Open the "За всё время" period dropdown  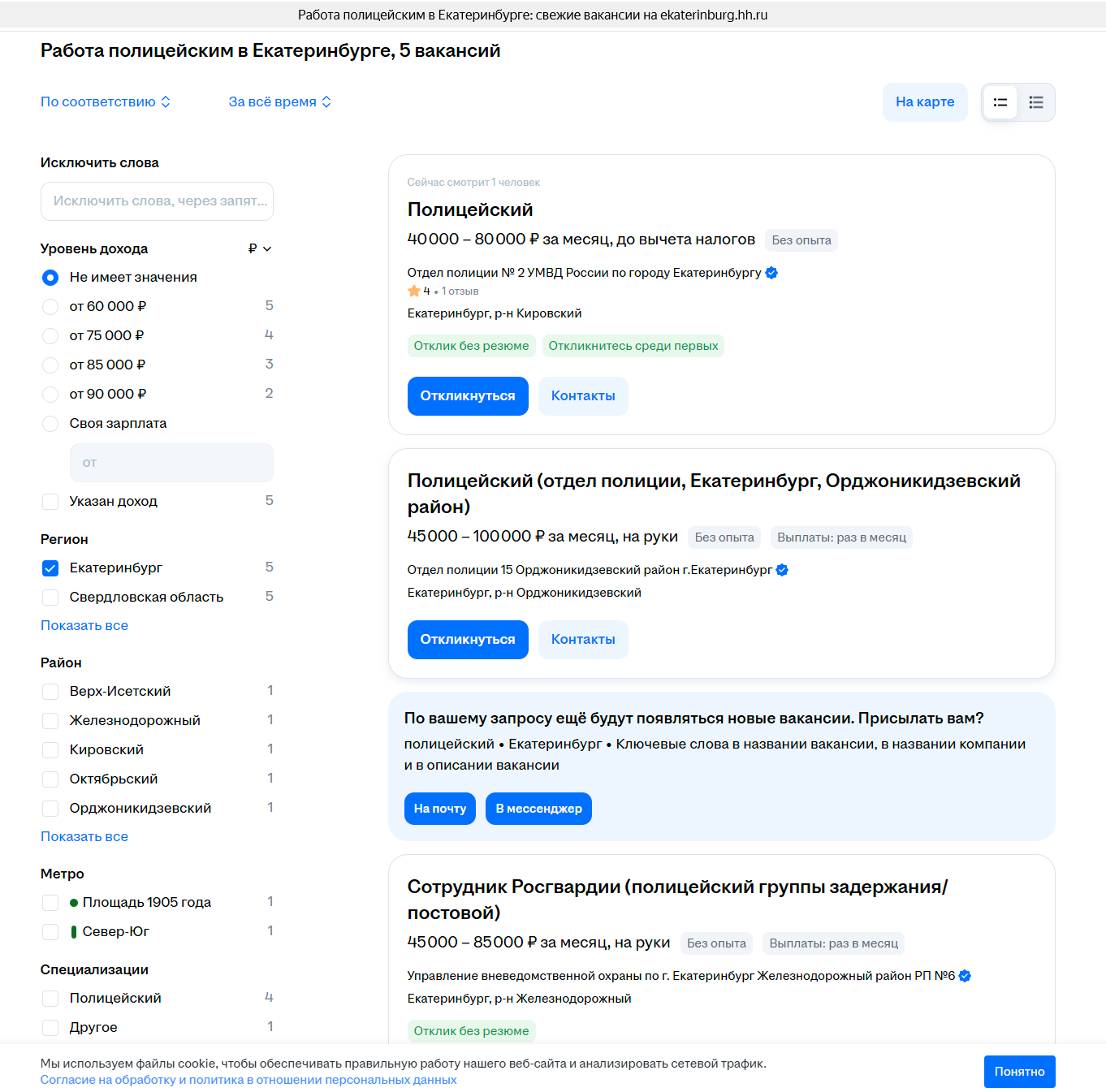[280, 102]
